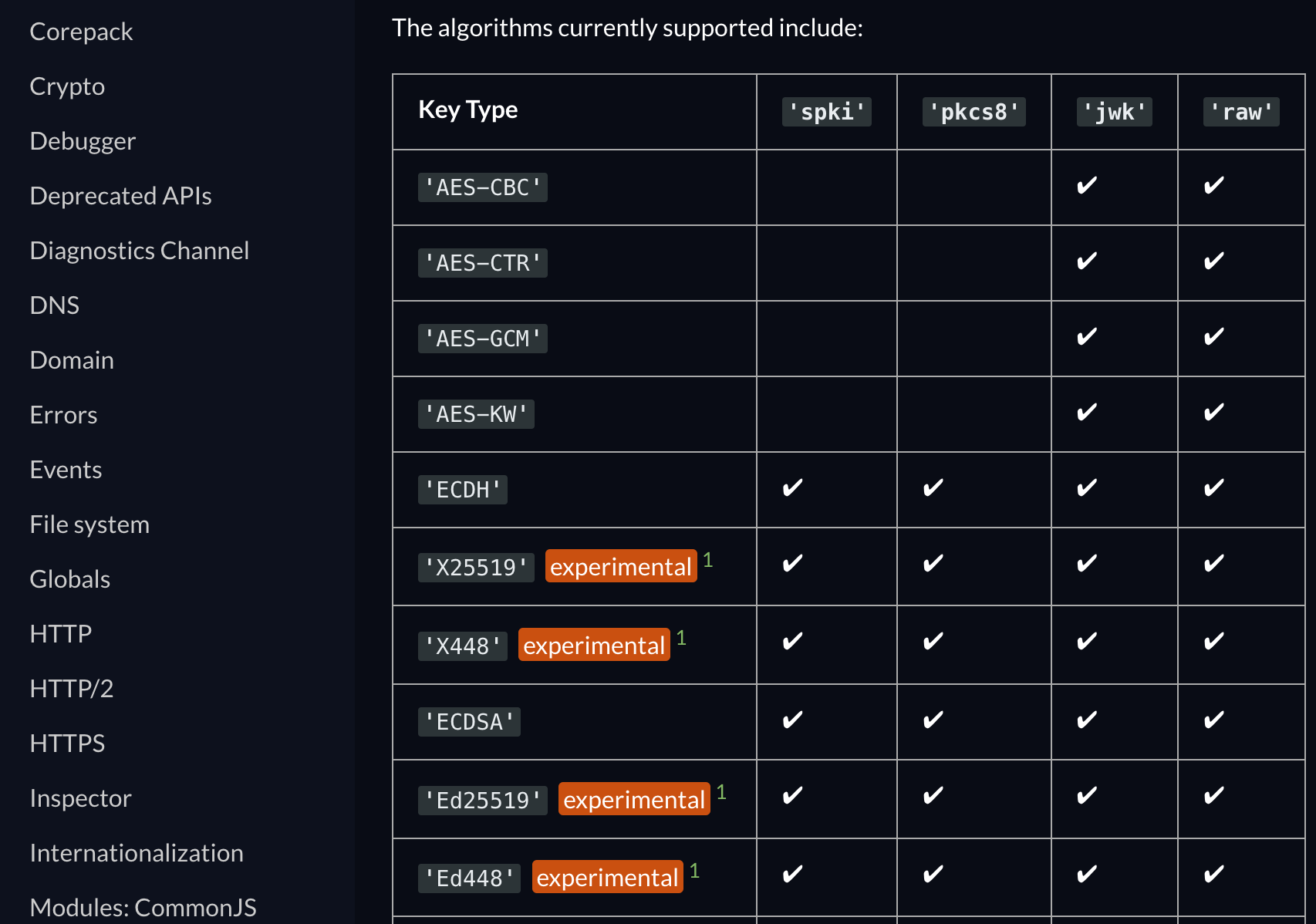Click the experimental badge next to X25519
The height and width of the screenshot is (924, 1316).
click(621, 567)
